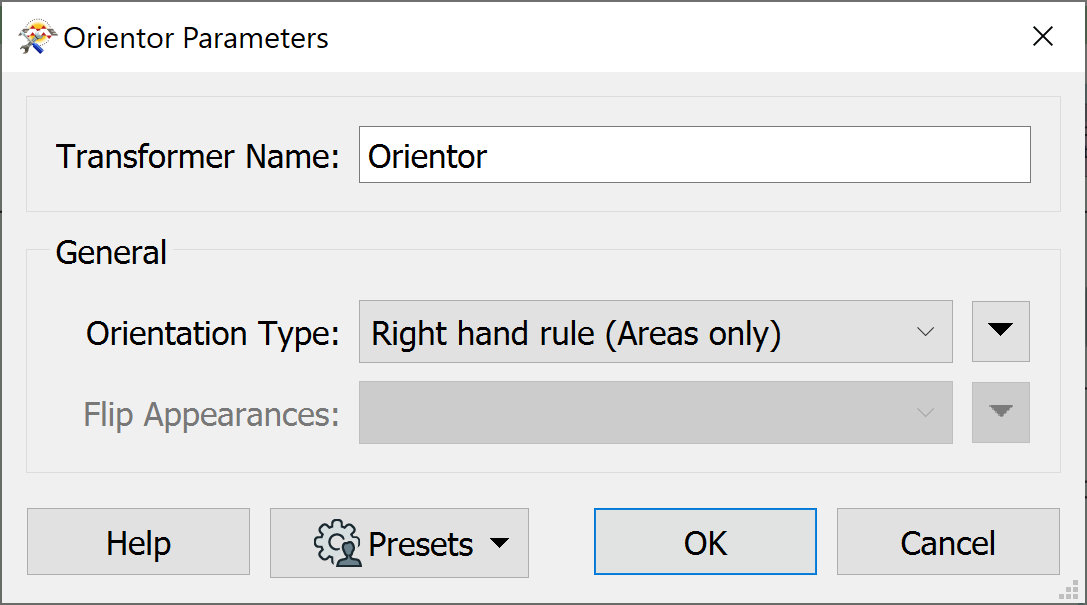Viewport: 1087px width, 605px height.
Task: Open the Orientation Type dropdown list
Action: click(x=656, y=331)
